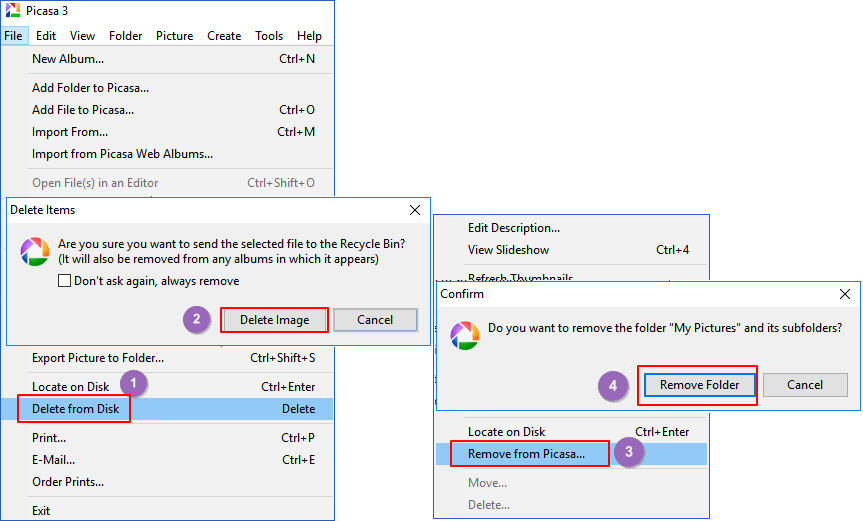Viewport: 863px width, 521px height.
Task: Choose Delete from Disk menu entry
Action: [x=76, y=409]
